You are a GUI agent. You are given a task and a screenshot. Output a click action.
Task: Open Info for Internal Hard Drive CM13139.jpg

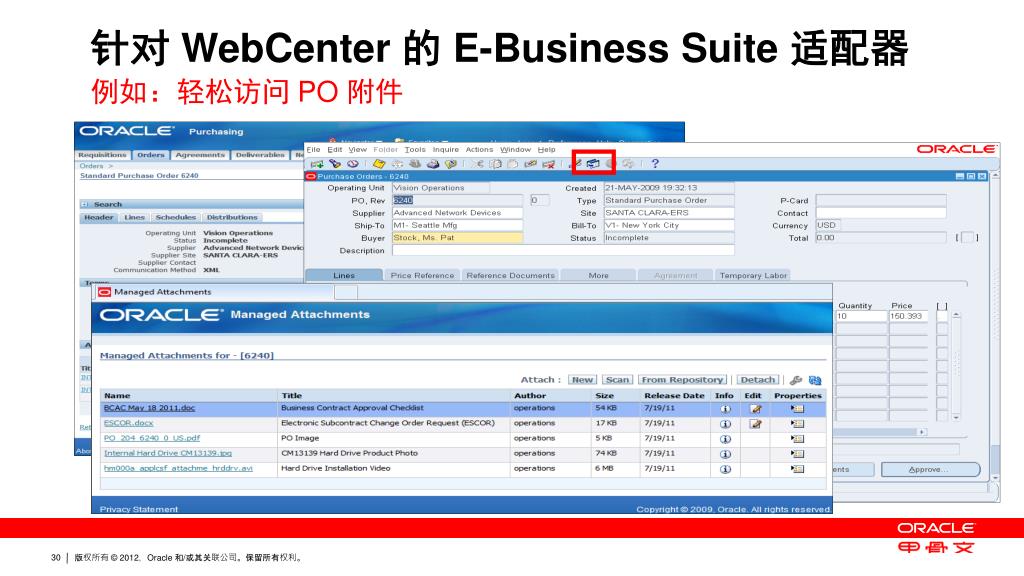[x=725, y=454]
